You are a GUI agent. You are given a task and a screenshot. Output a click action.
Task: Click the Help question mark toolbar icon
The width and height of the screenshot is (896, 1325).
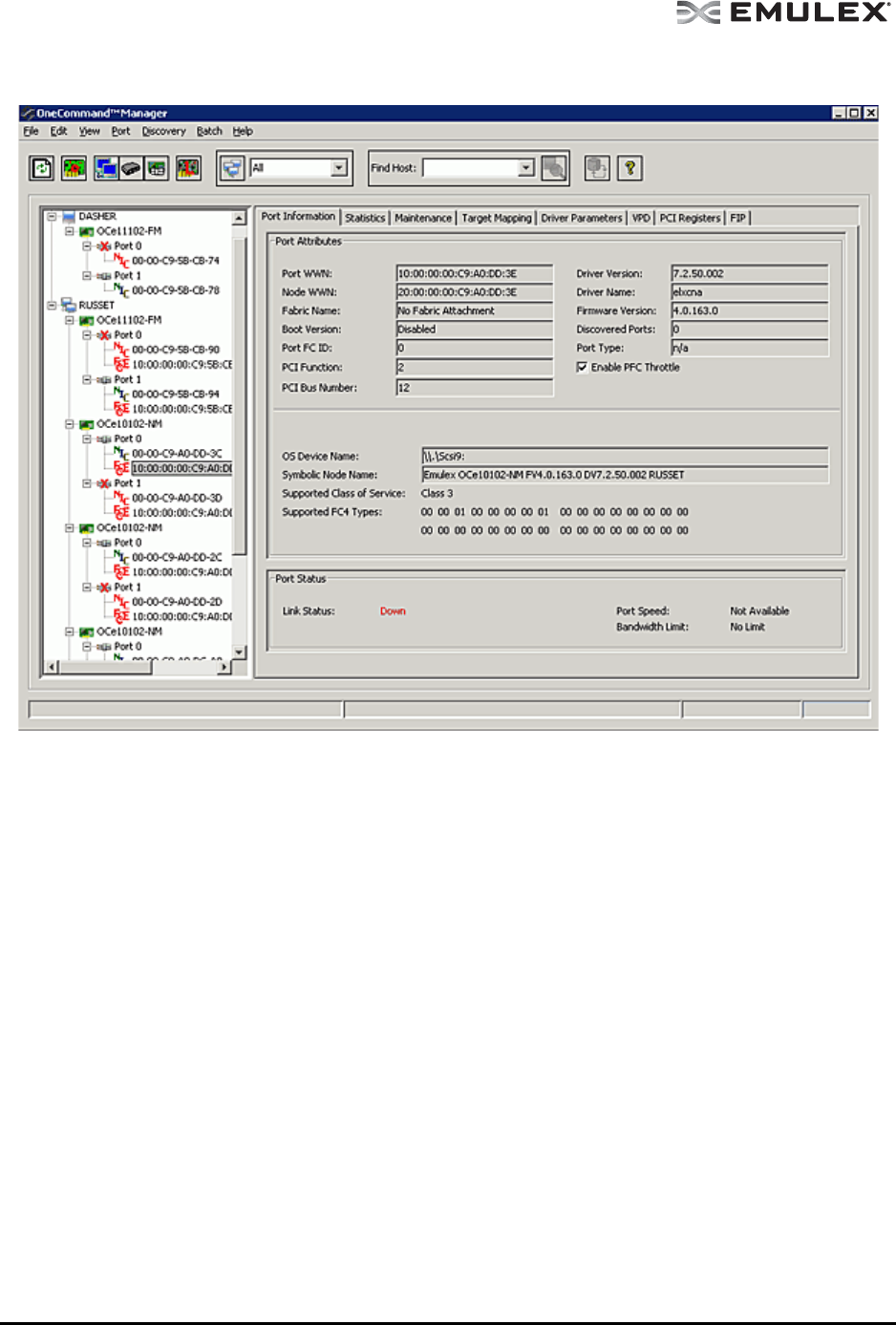(x=629, y=168)
